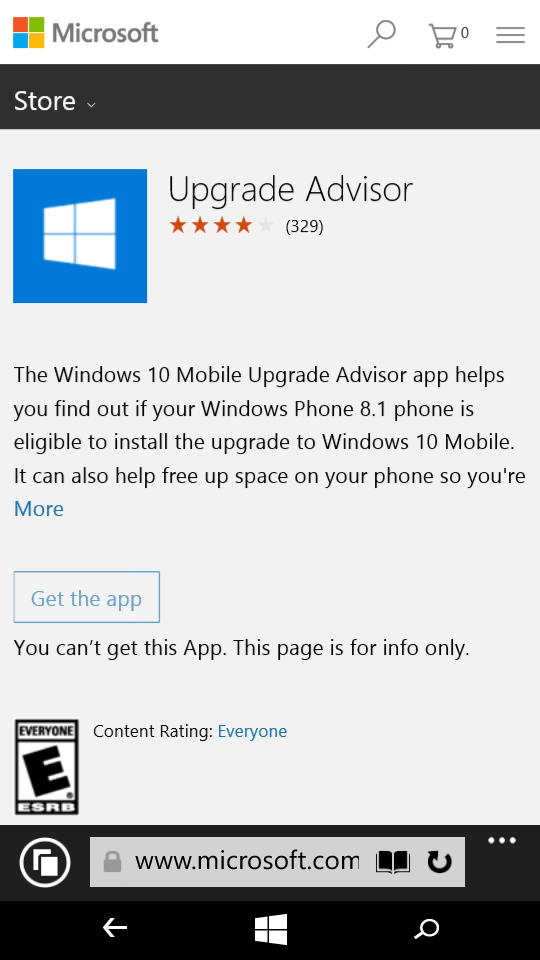Click the Upgrade Advisor app tile image
The height and width of the screenshot is (960, 540).
coord(80,236)
